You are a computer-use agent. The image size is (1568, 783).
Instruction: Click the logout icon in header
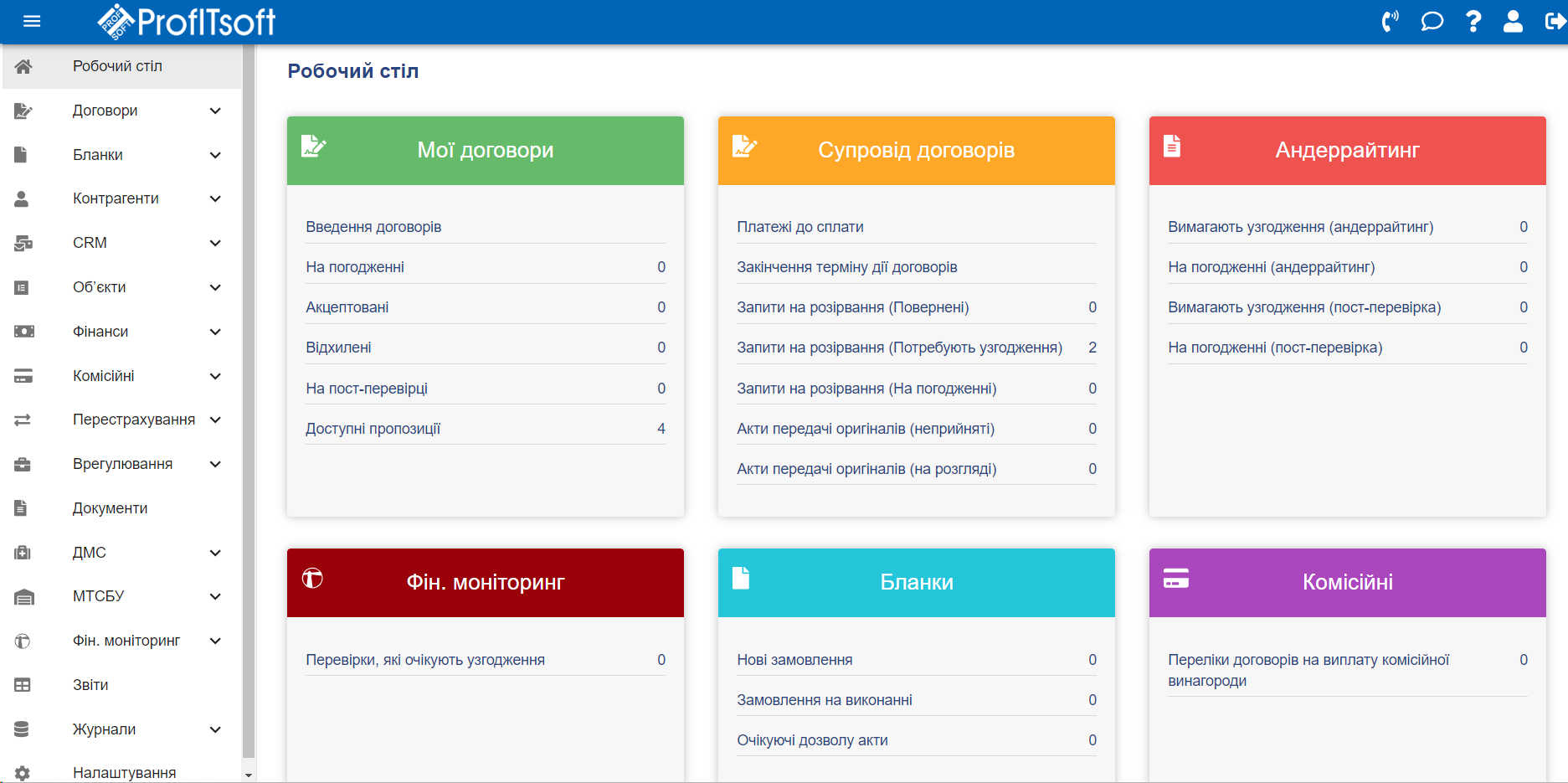point(1554,22)
